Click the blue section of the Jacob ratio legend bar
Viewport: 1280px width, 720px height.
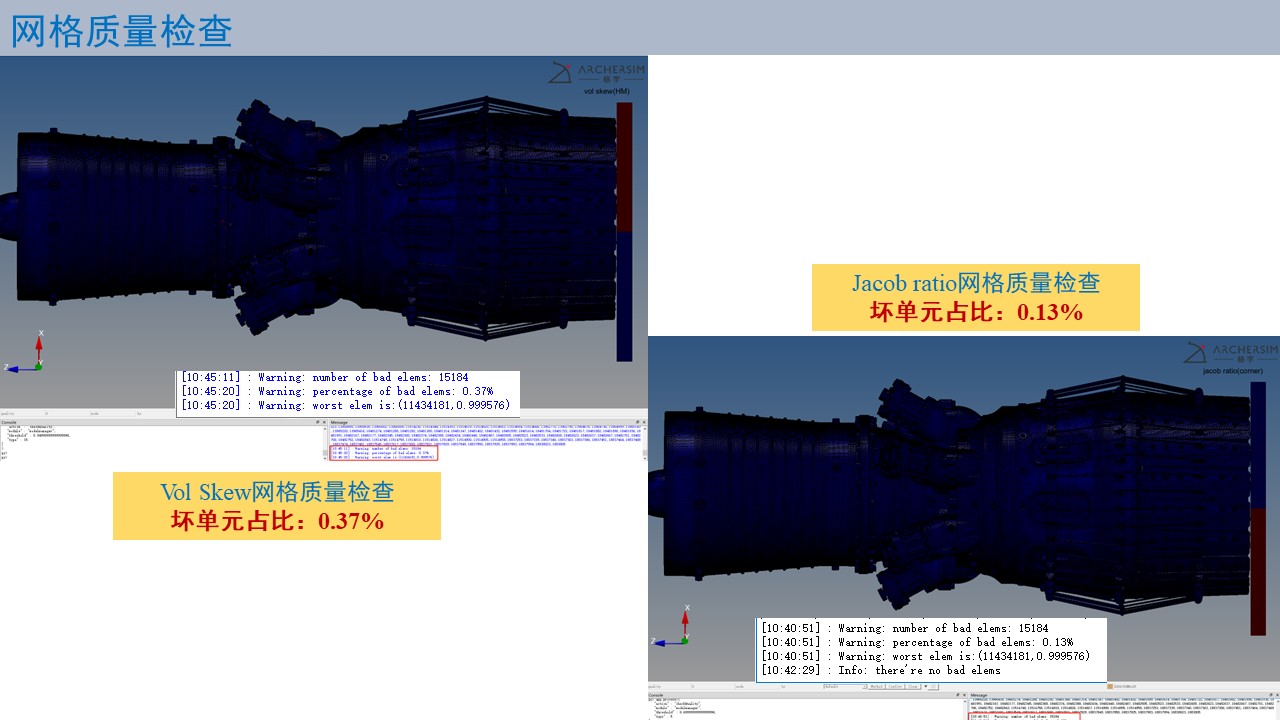(1258, 443)
